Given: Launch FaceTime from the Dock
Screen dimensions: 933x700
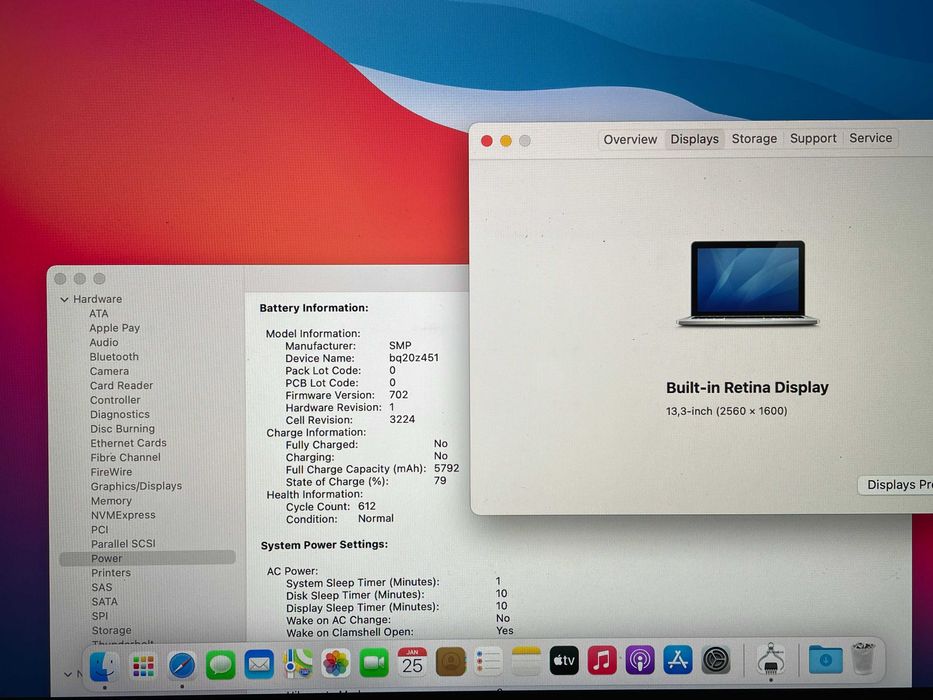Looking at the screenshot, I should click(x=374, y=662).
